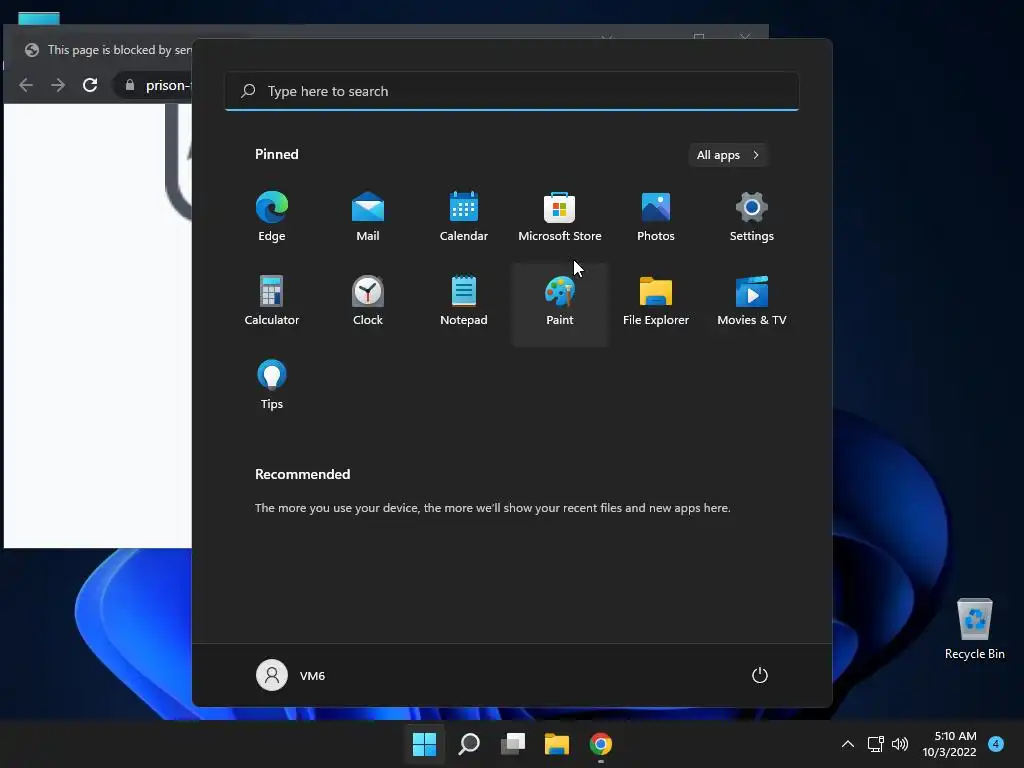Viewport: 1024px width, 768px height.
Task: Focus the Type here to search box
Action: [x=512, y=91]
